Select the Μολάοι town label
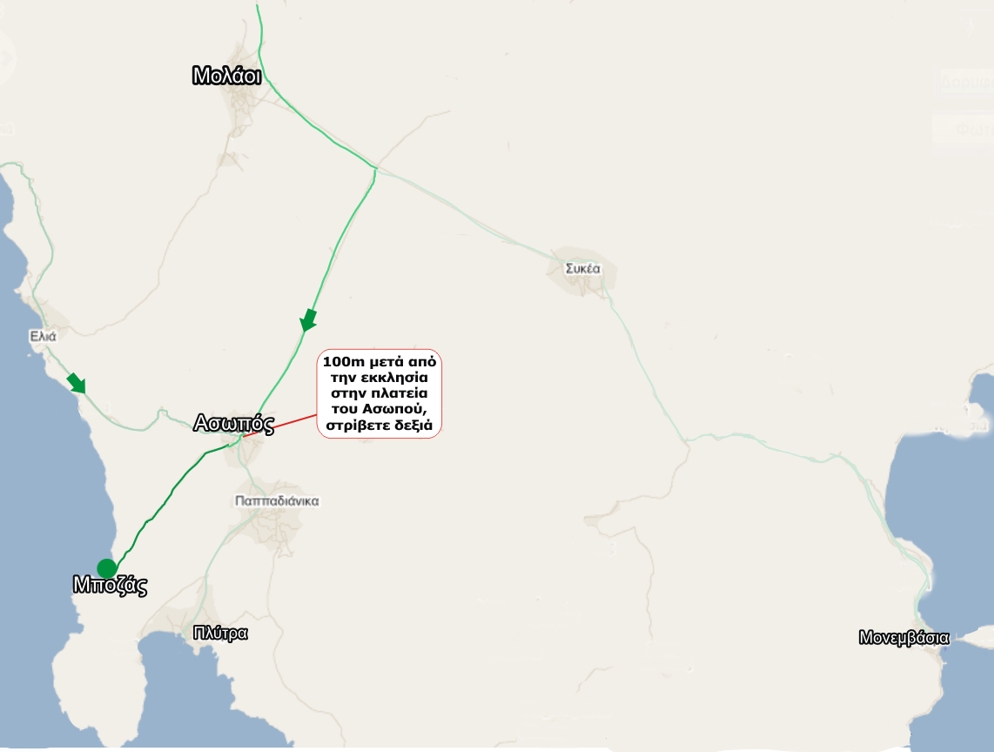 [226, 75]
